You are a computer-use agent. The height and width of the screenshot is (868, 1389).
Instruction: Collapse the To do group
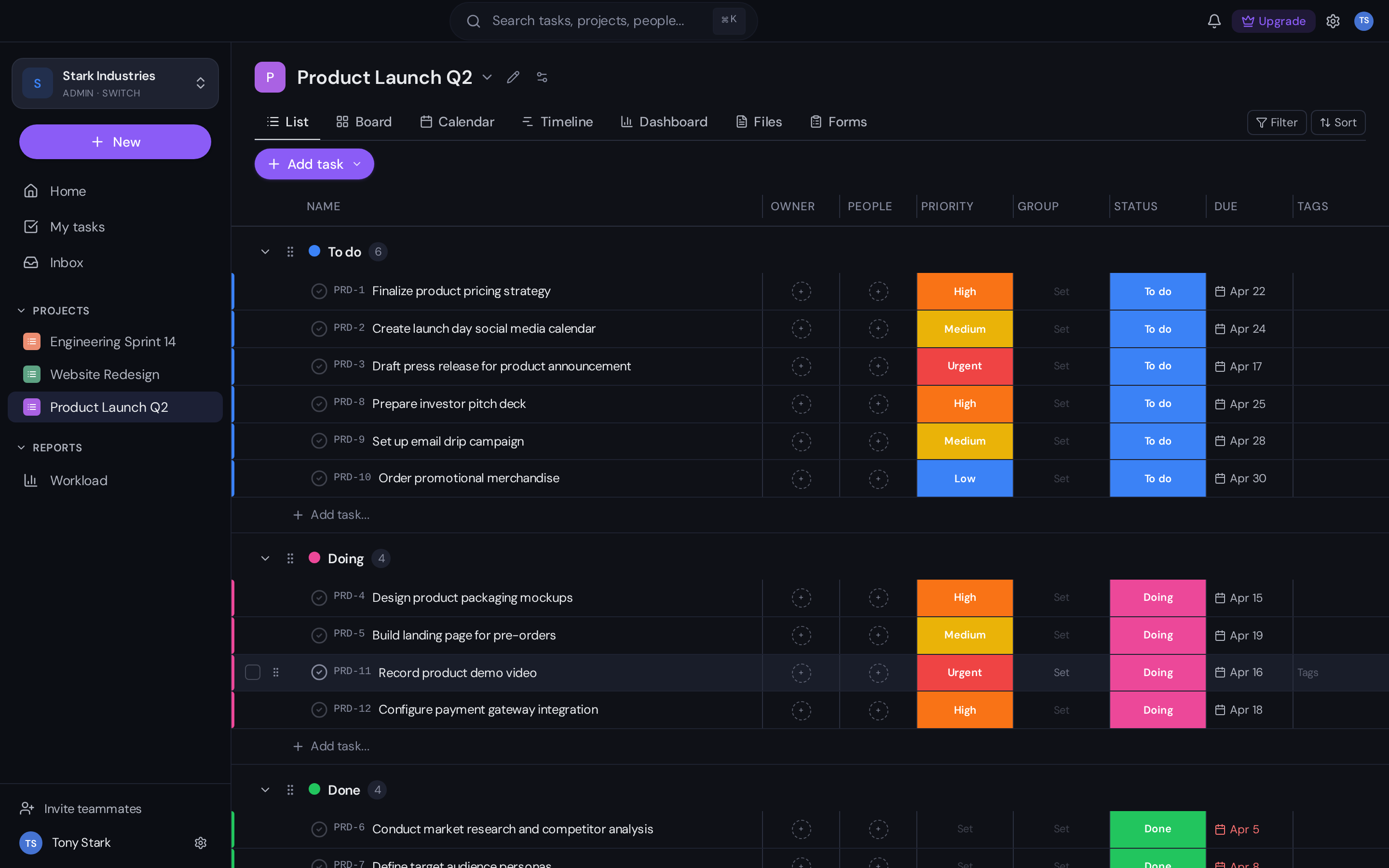[265, 251]
